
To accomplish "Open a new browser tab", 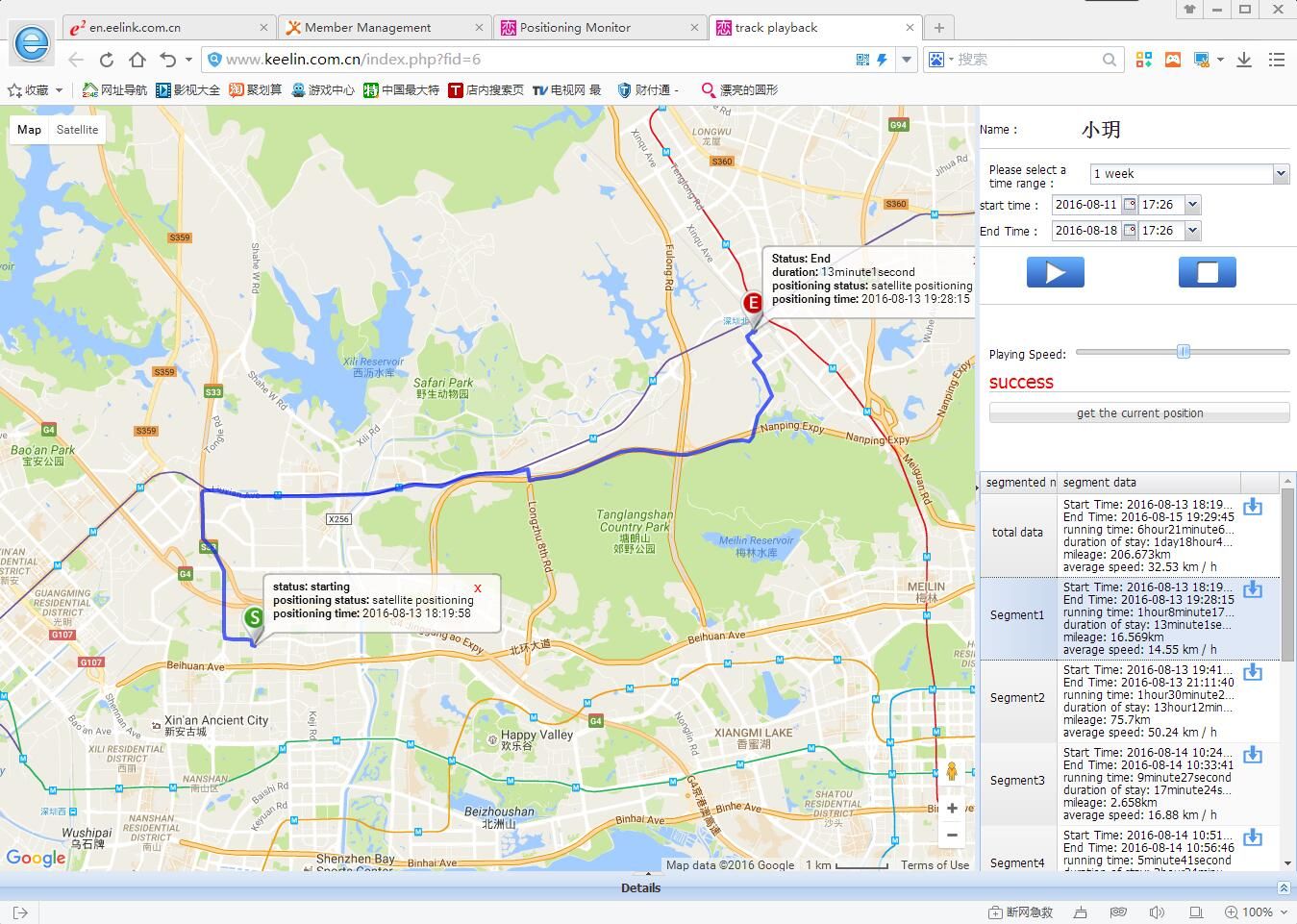I will [939, 28].
